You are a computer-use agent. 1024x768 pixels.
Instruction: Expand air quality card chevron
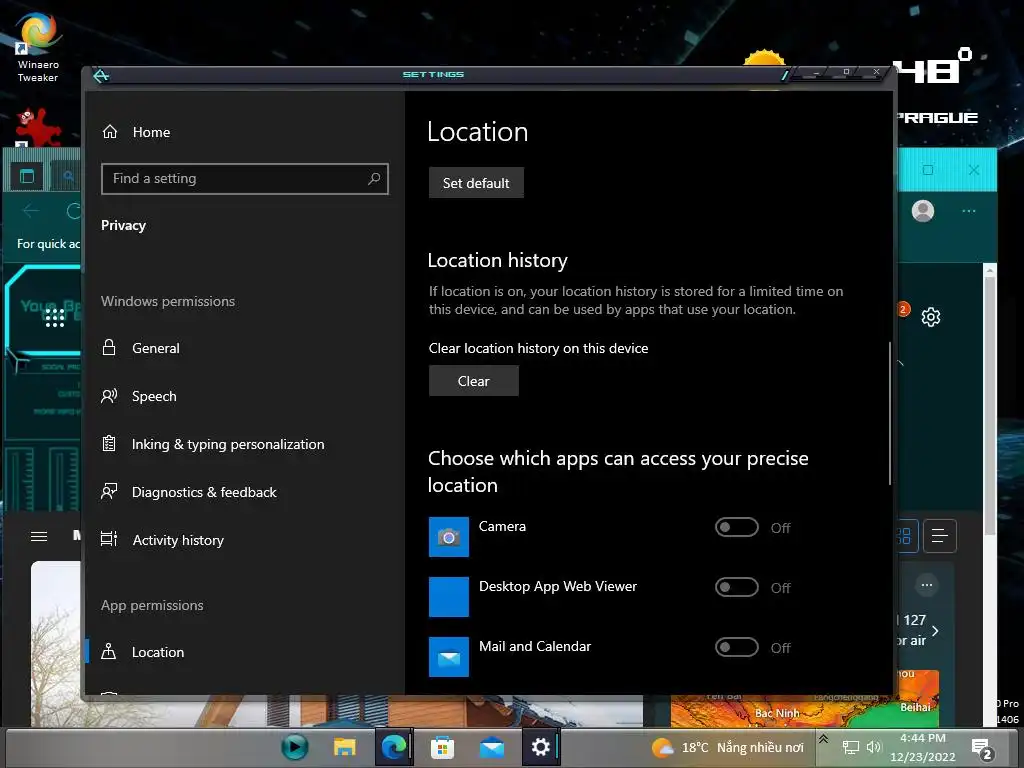935,630
